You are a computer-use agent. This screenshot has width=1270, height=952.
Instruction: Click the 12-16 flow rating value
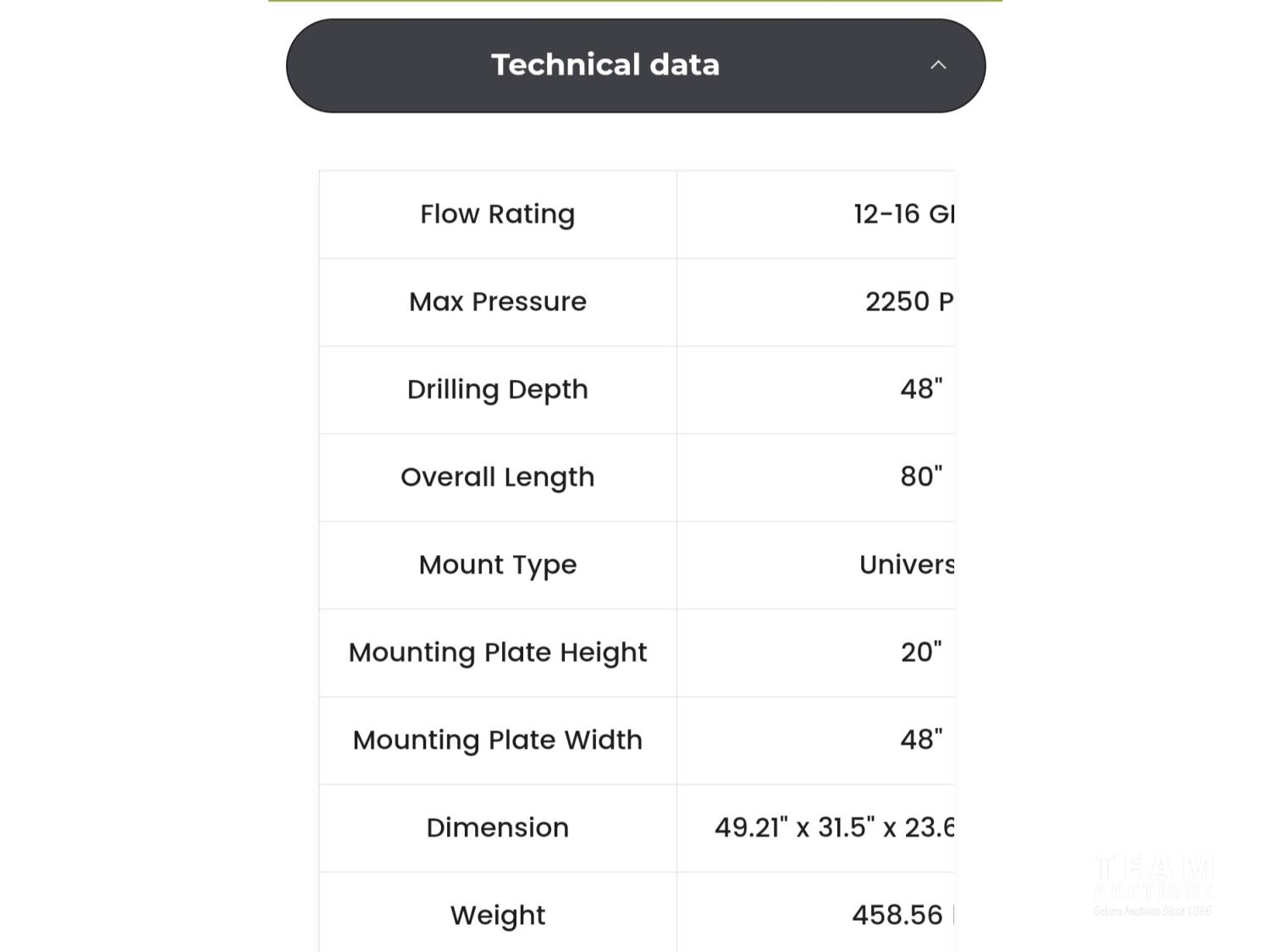pyautogui.click(x=903, y=214)
